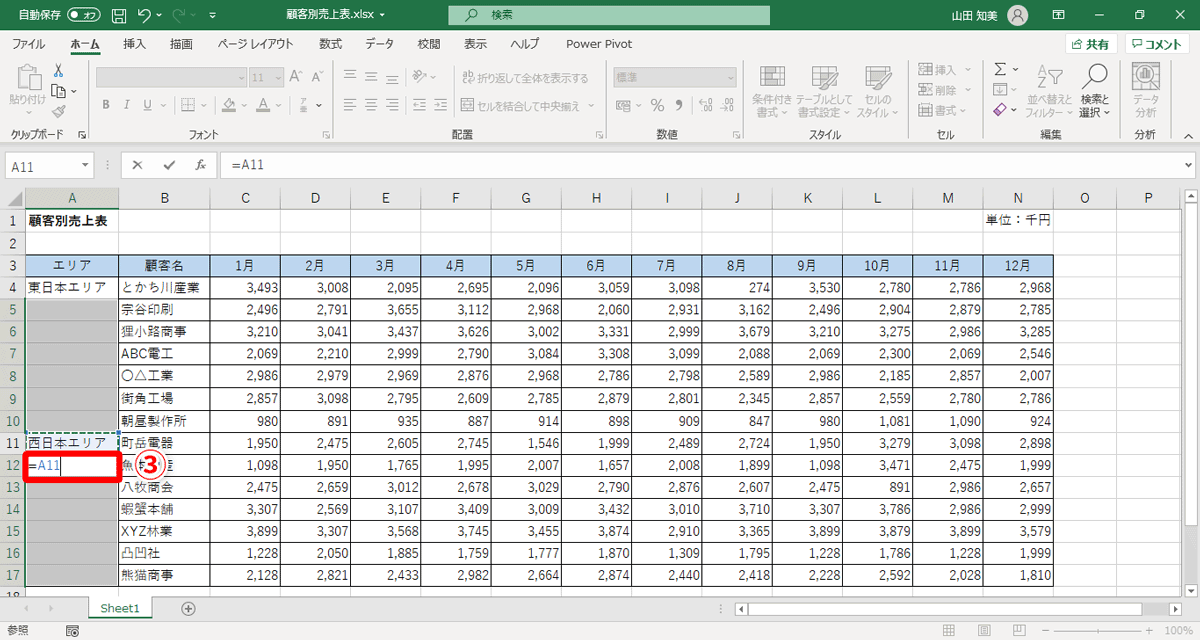Click the font color A swatch

click(265, 105)
